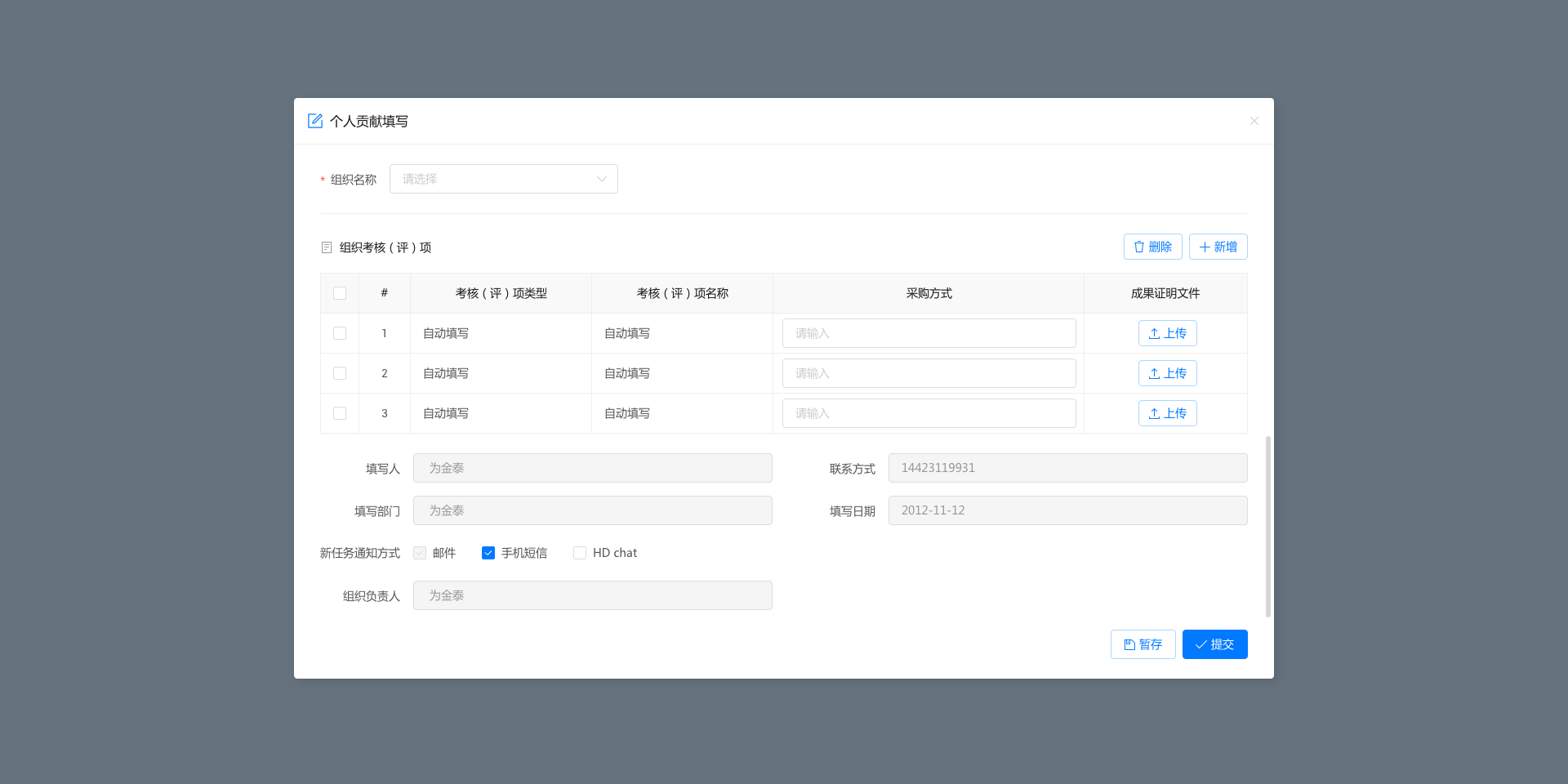Screen dimensions: 1568x784
Task: Close the 个人贡献填写 dialog
Action: pos(1254,121)
